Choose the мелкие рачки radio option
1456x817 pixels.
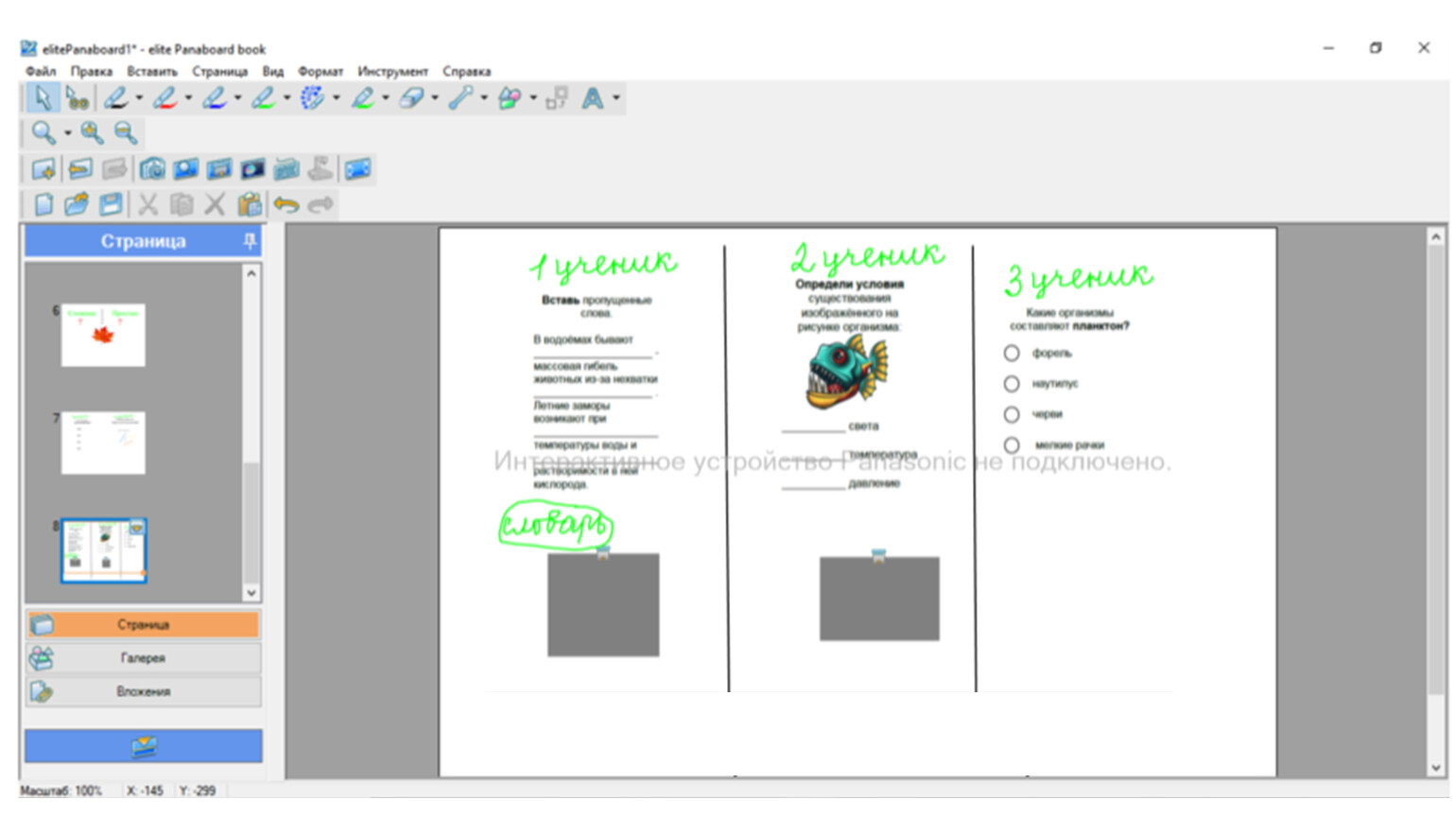[x=1012, y=445]
